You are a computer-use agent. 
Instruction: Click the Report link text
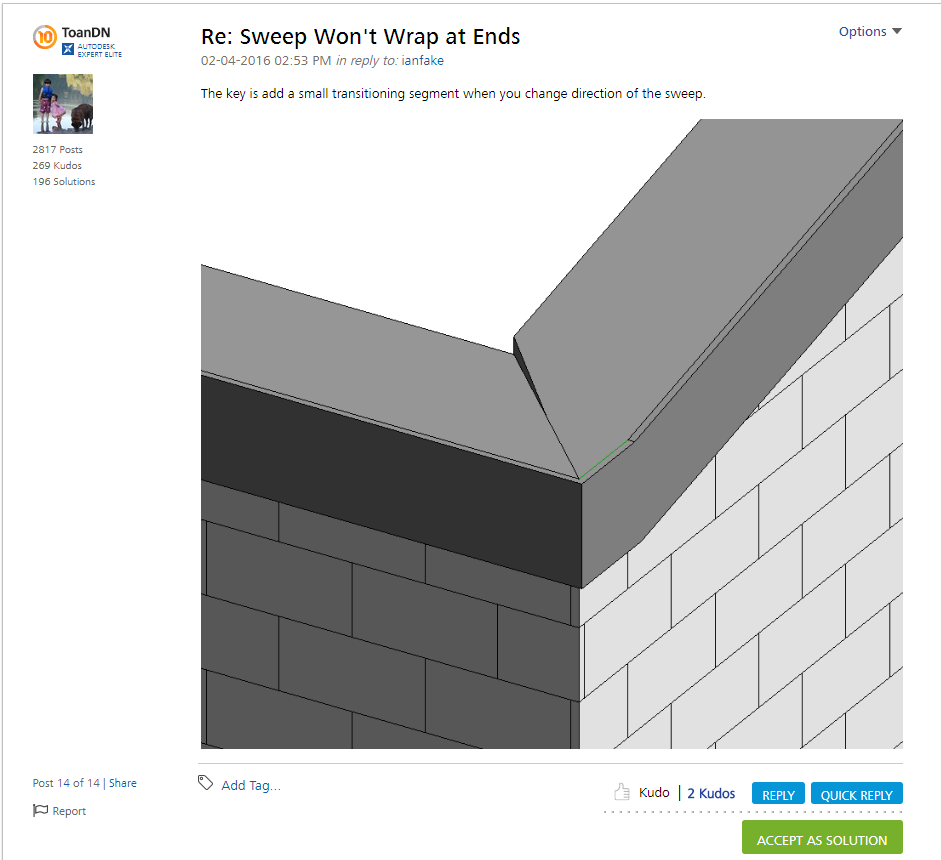pyautogui.click(x=69, y=811)
